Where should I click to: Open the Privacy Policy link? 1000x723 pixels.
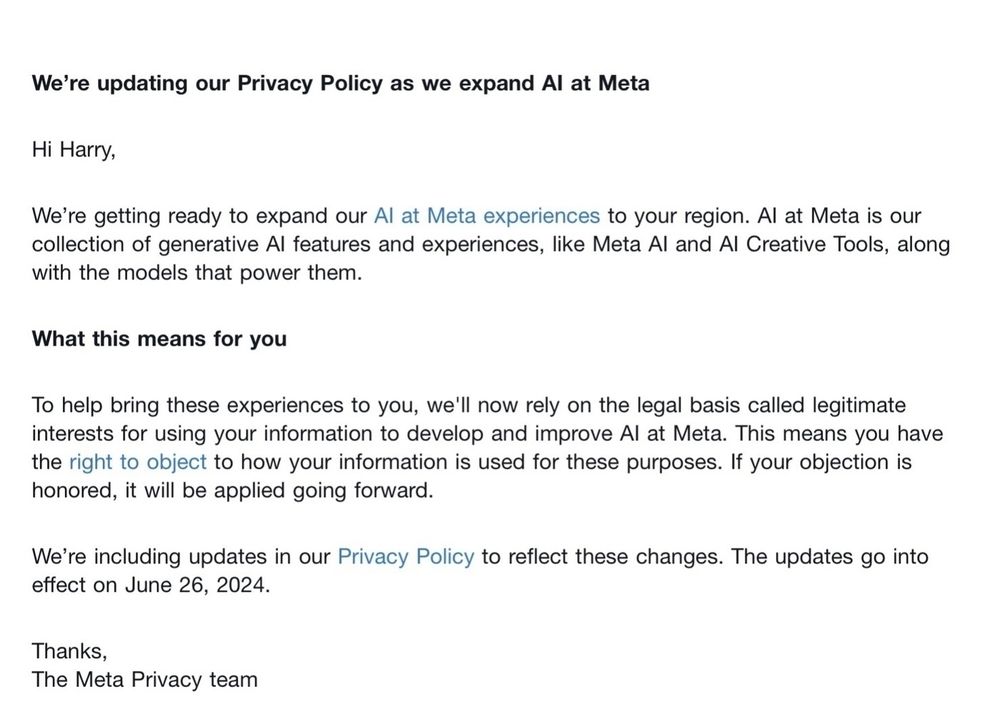pyautogui.click(x=405, y=557)
